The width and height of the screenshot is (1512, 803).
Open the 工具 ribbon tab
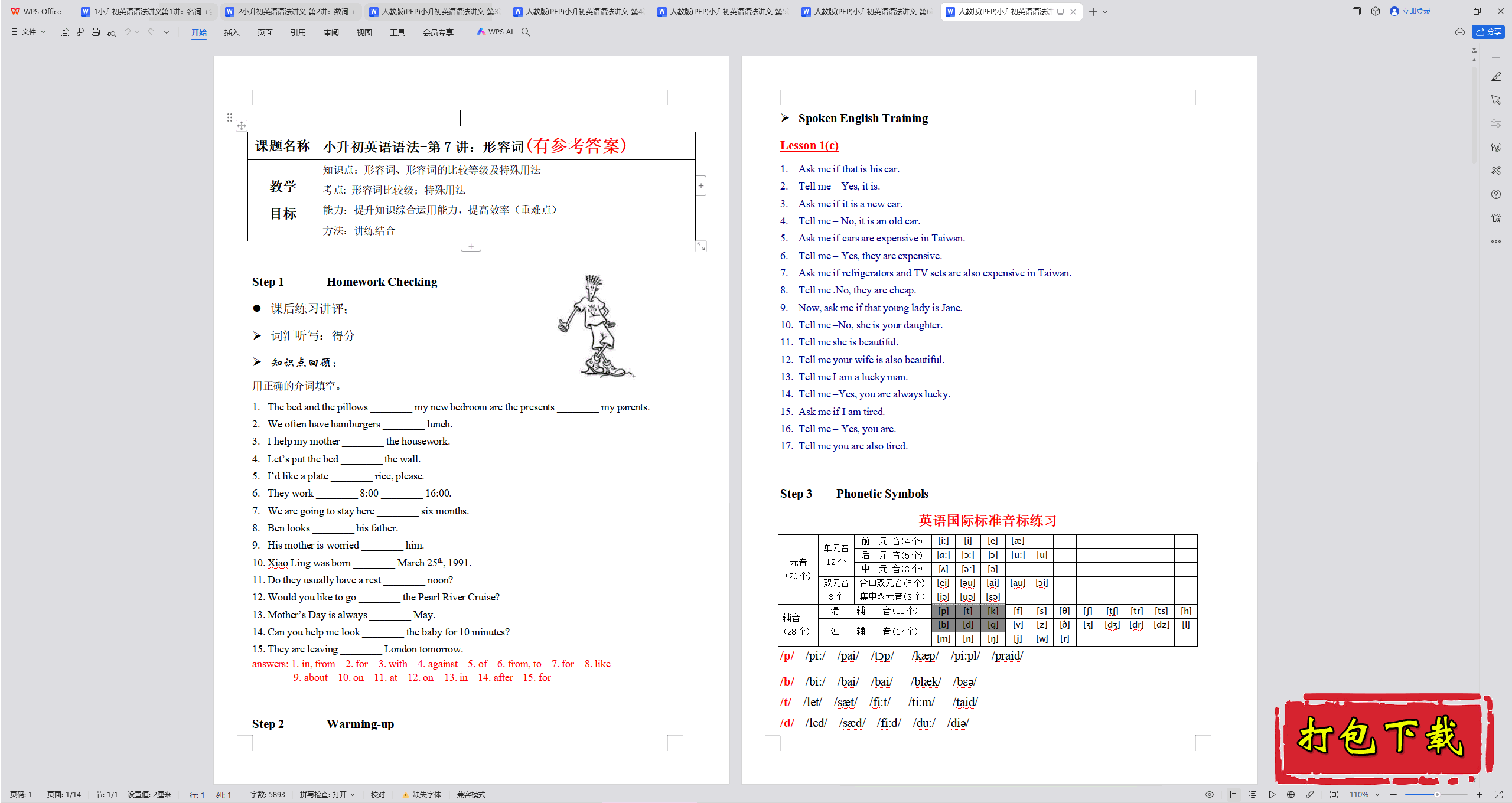click(397, 32)
